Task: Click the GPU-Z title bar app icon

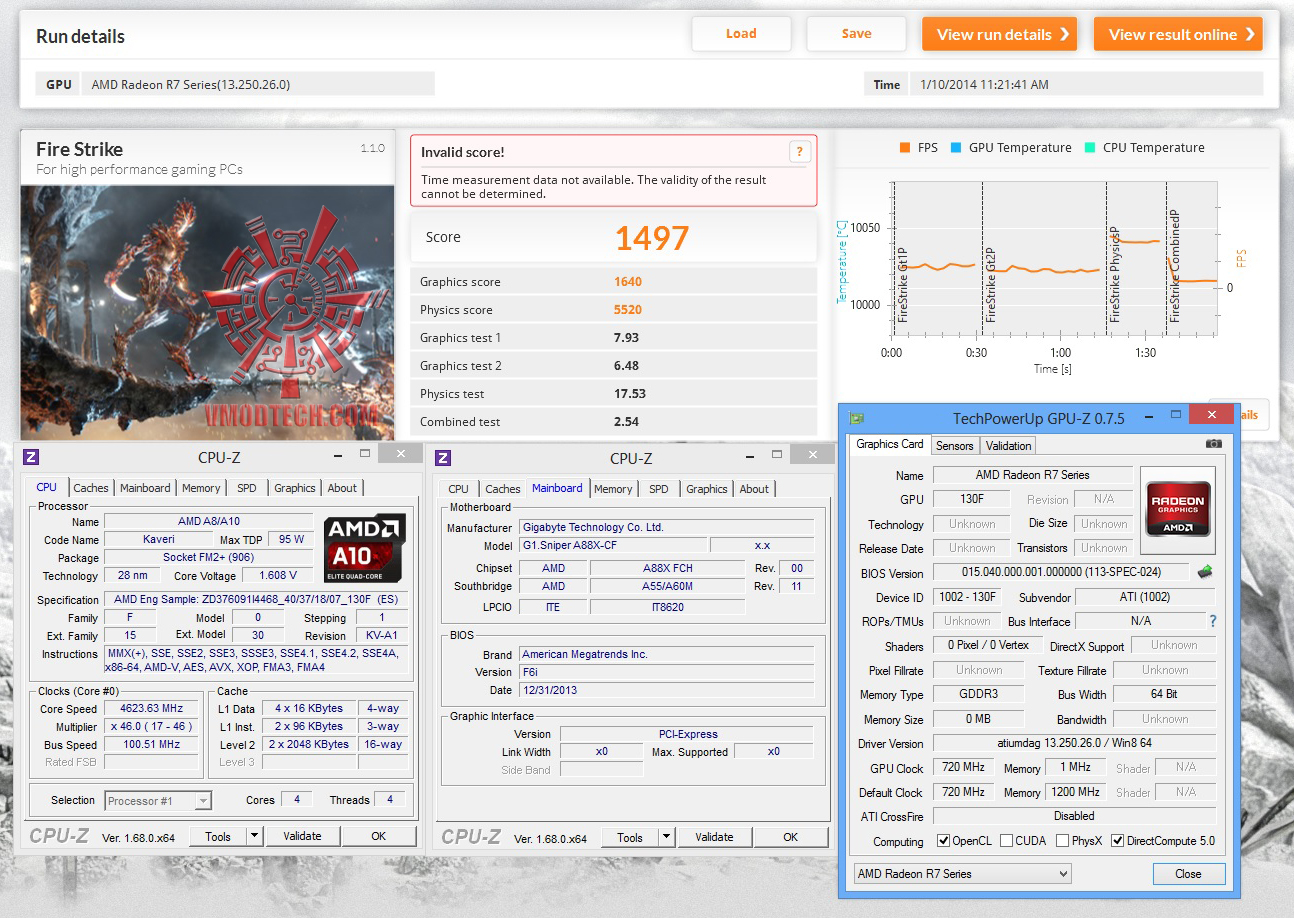Action: pos(856,418)
